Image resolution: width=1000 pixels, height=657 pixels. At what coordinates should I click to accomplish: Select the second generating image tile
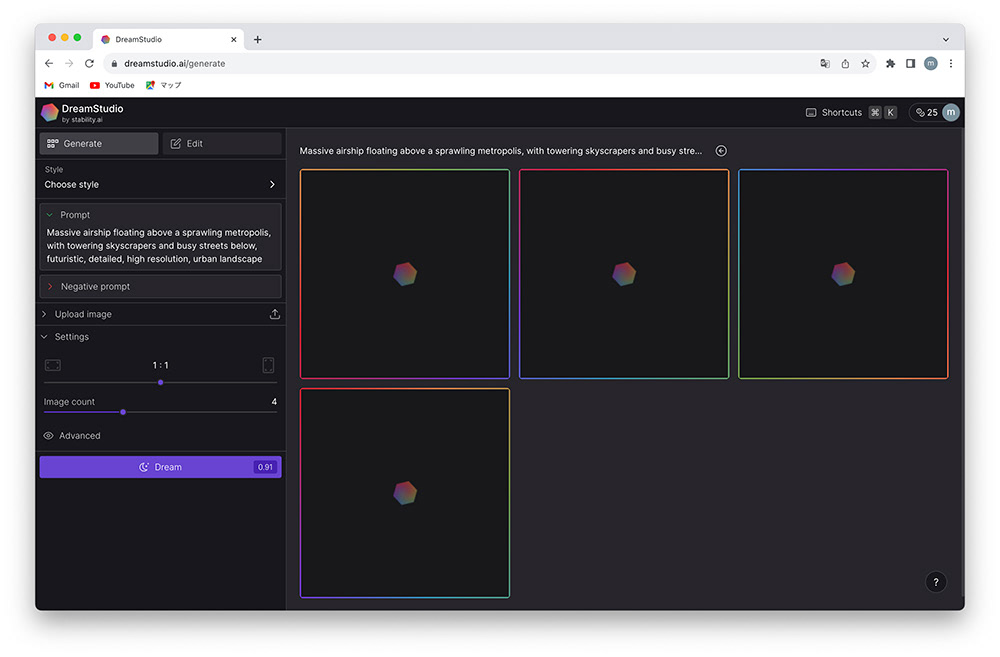click(x=624, y=274)
